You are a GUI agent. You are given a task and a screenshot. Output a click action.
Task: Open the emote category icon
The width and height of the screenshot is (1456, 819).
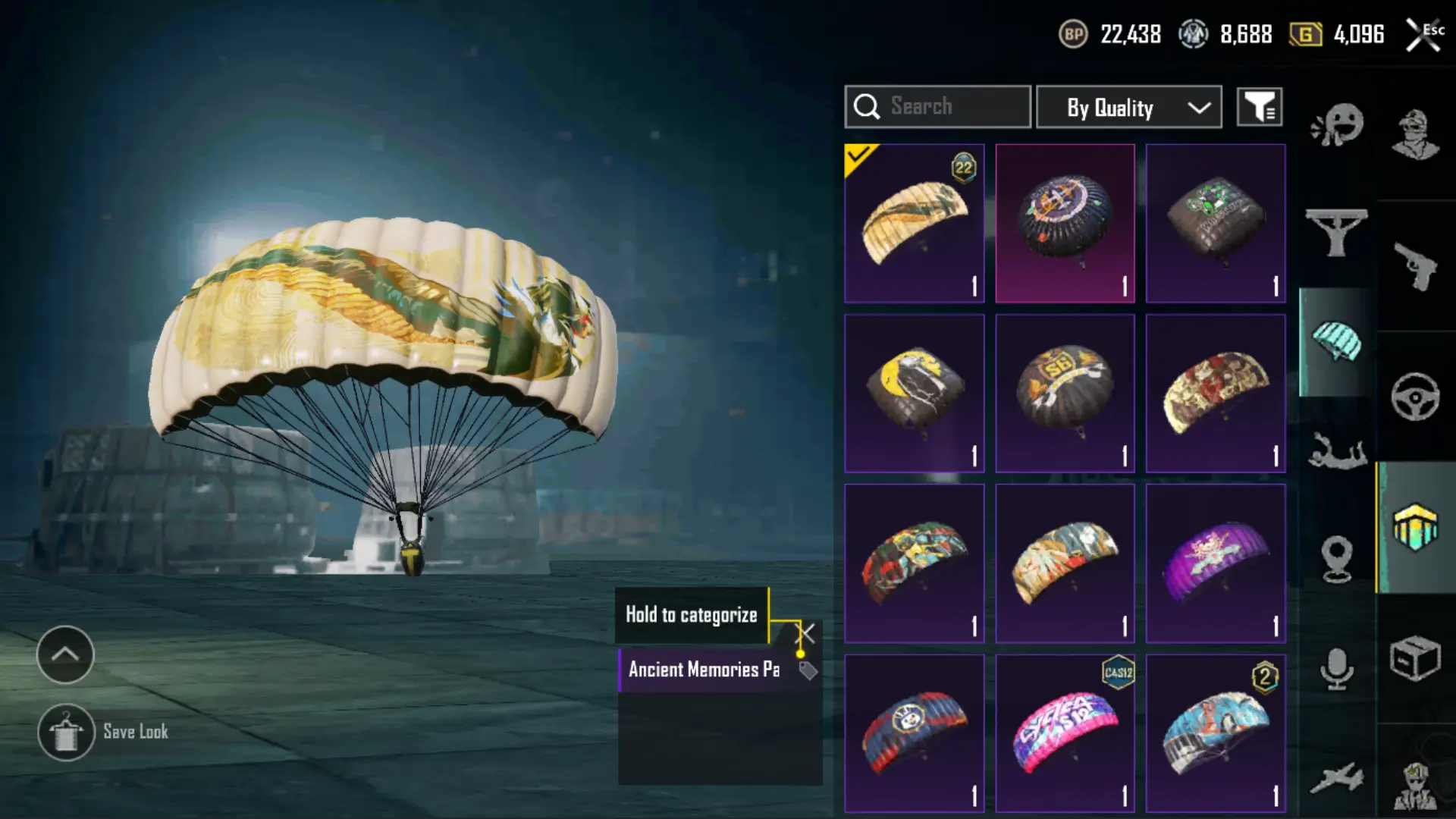(1337, 125)
